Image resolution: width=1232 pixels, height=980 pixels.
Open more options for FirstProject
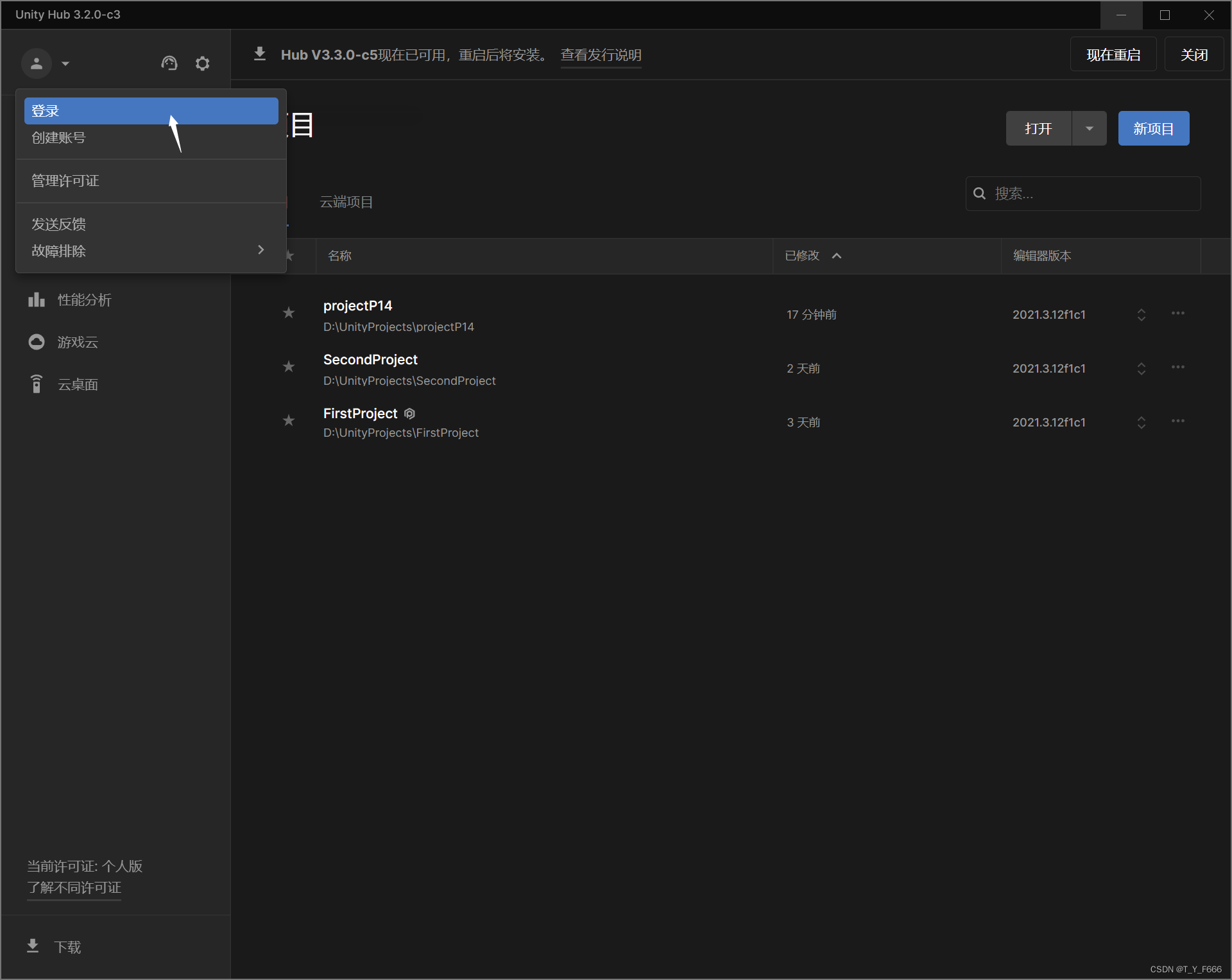(x=1178, y=421)
